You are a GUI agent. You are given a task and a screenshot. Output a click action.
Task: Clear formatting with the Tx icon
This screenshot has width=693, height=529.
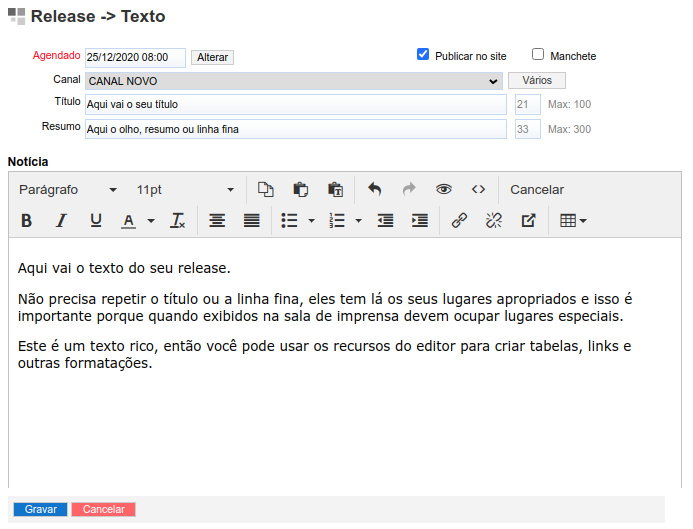click(x=178, y=221)
